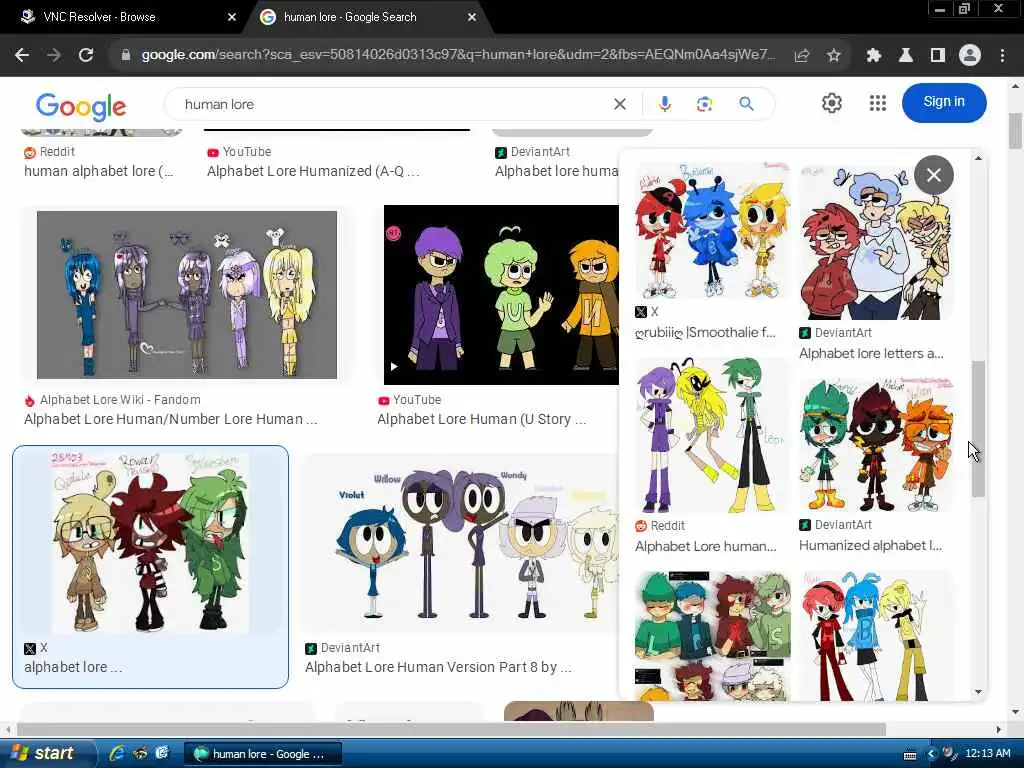Open the Extensions puzzle icon
The height and width of the screenshot is (768, 1024).
click(874, 56)
